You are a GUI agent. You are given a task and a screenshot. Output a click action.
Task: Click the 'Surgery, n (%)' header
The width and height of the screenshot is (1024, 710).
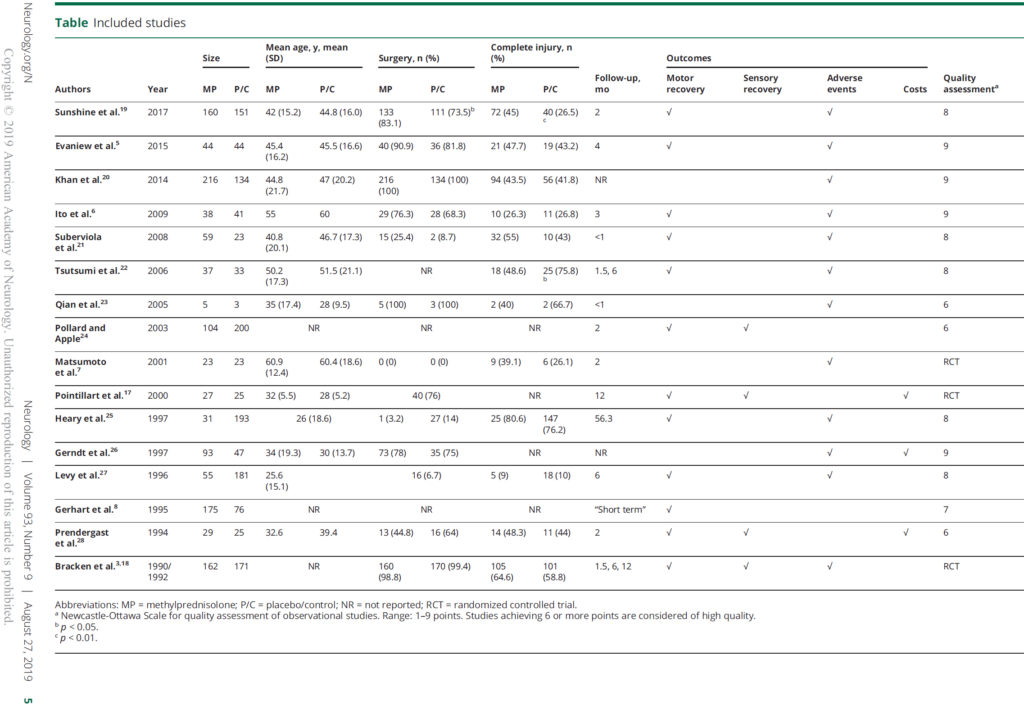409,58
